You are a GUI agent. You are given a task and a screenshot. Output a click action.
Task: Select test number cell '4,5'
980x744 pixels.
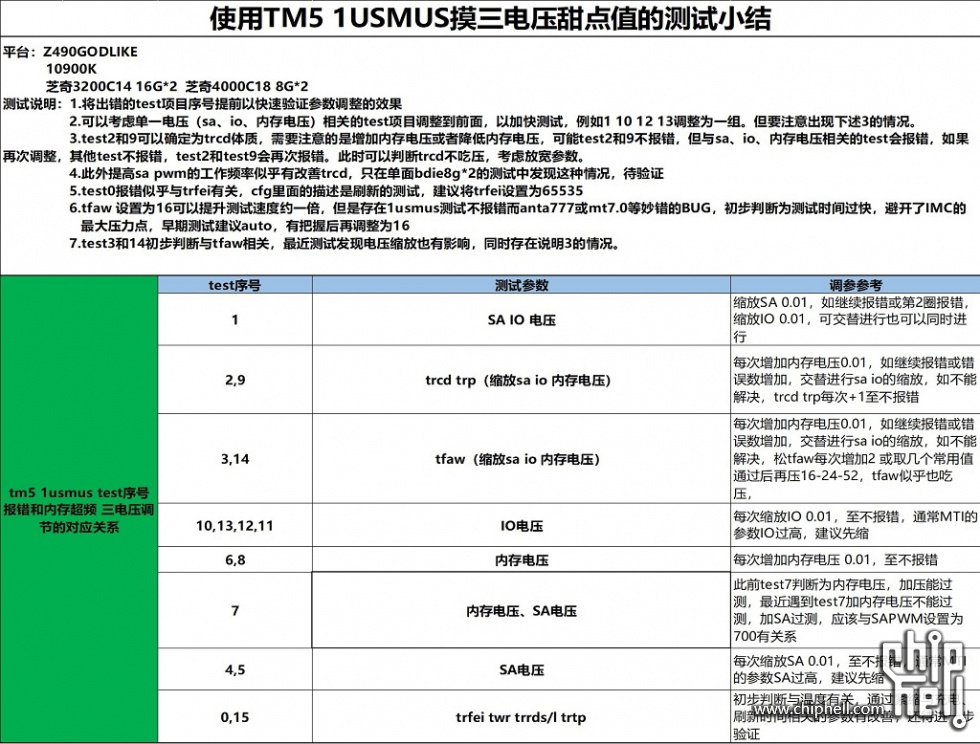[x=235, y=670]
